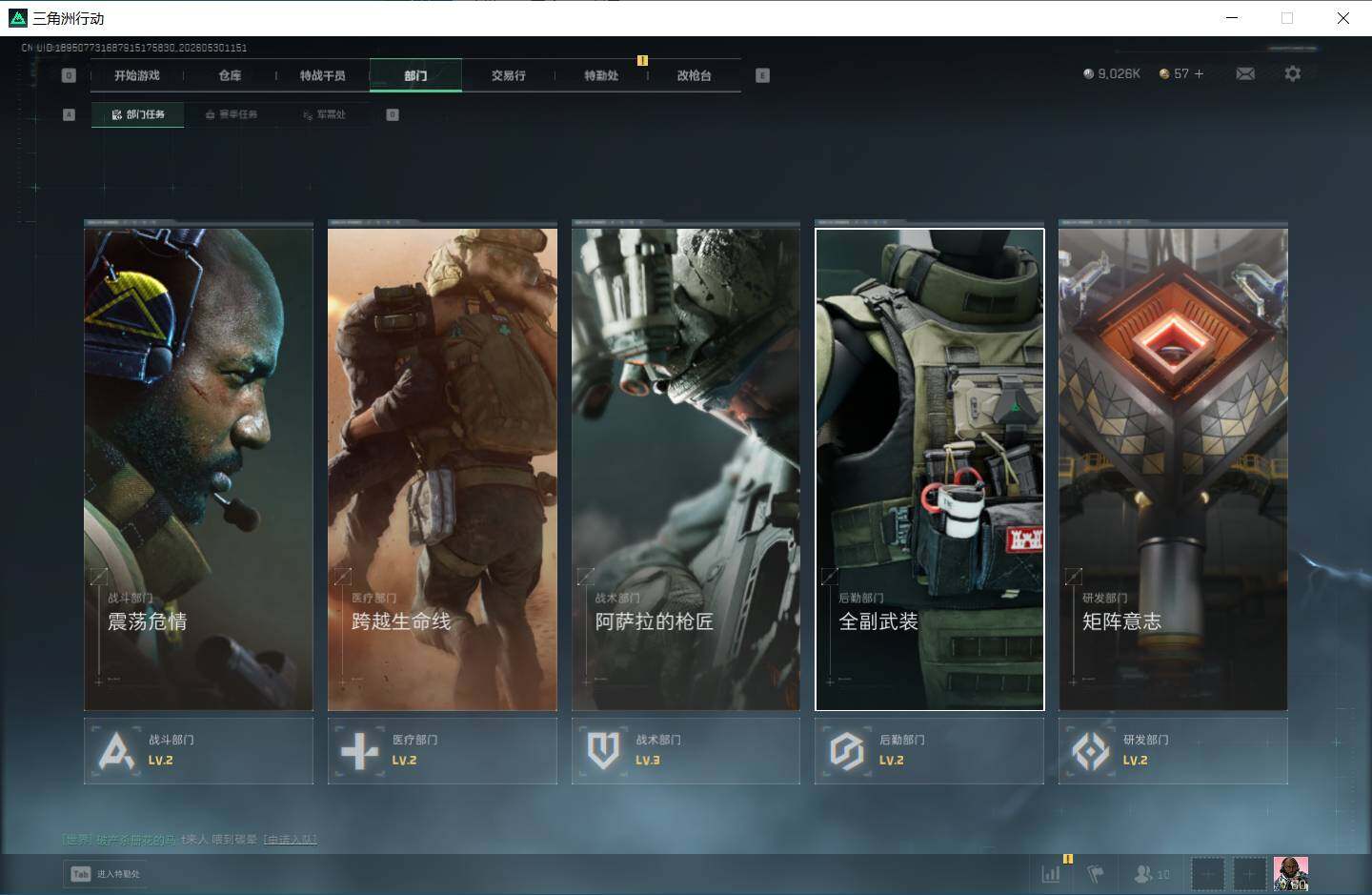Click the 申请入队 link in chat
This screenshot has width=1372, height=895.
click(291, 840)
